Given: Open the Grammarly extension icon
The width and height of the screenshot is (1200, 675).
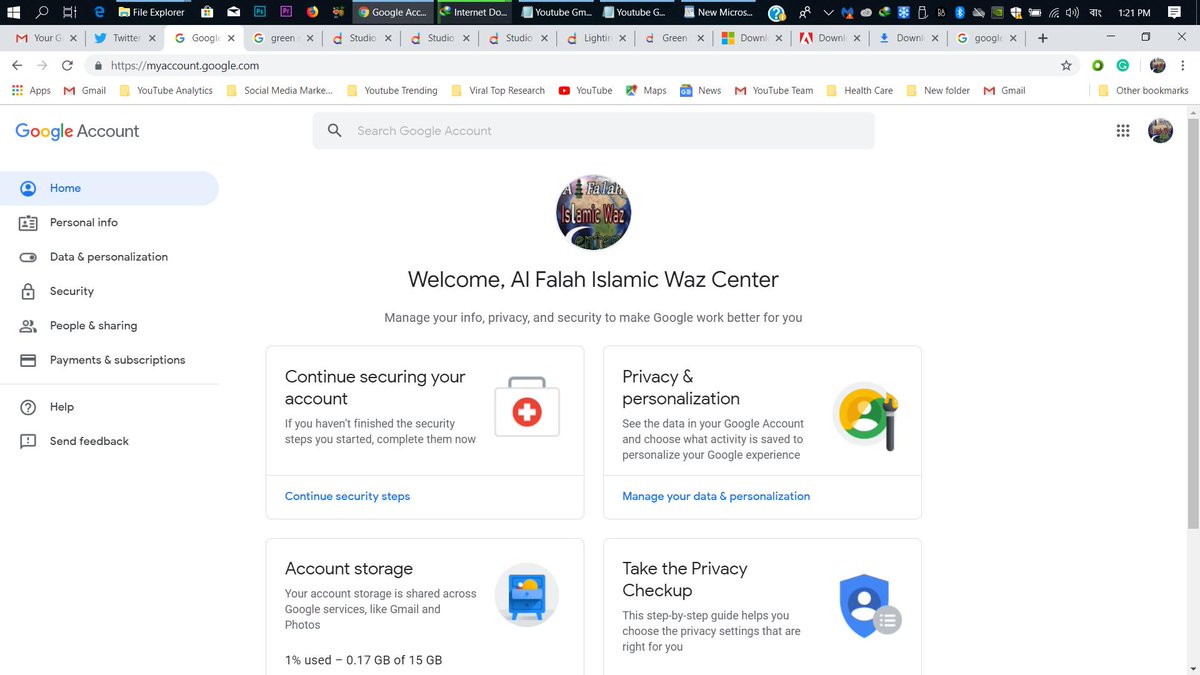Looking at the screenshot, I should pos(1123,65).
